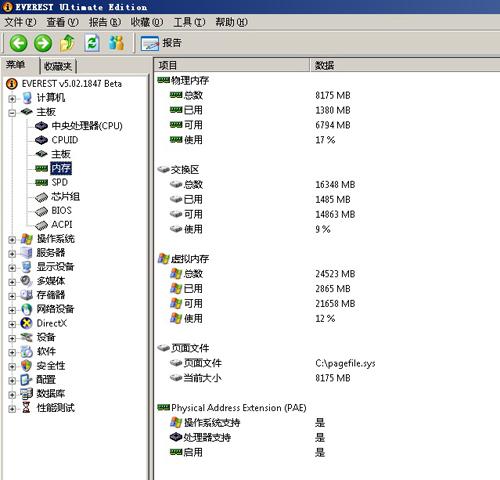Collapse the 主板 tree node
Screen dimensions: 500x480
12,113
